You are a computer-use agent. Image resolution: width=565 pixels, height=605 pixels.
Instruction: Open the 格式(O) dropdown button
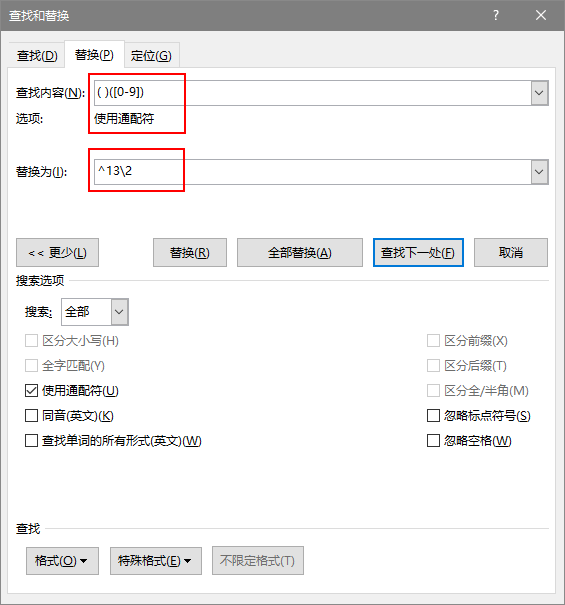point(62,561)
